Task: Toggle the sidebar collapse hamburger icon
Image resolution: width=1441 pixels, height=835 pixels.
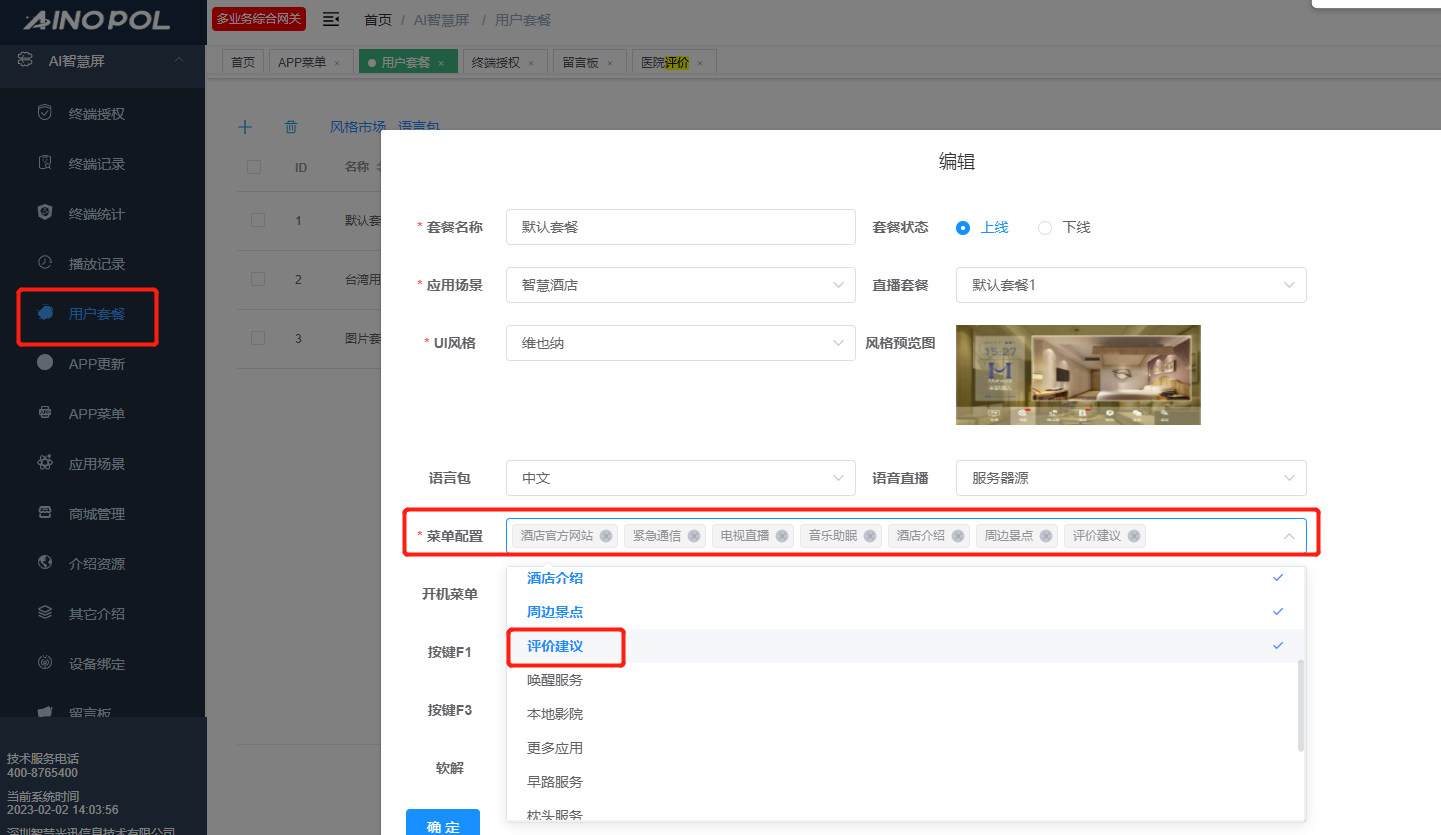Action: click(331, 20)
